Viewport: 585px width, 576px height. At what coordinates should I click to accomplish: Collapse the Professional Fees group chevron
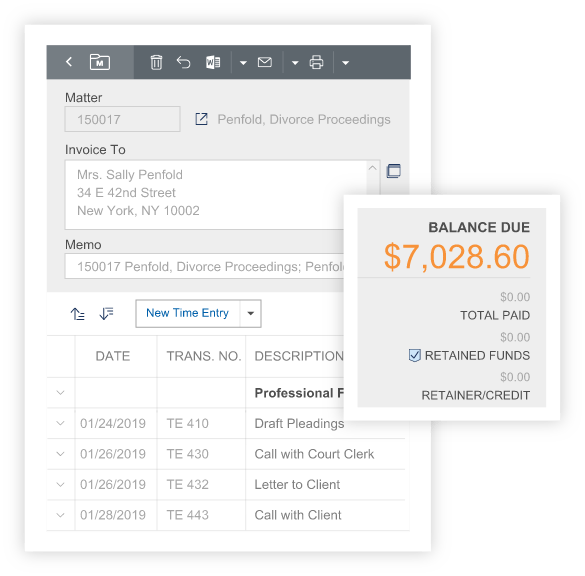(x=60, y=393)
